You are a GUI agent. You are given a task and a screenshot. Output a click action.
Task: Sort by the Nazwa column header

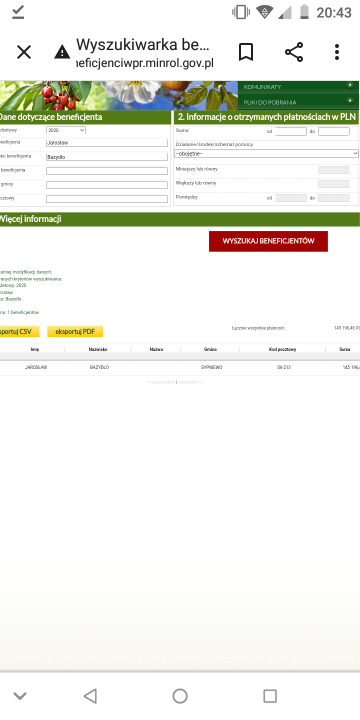click(x=156, y=349)
